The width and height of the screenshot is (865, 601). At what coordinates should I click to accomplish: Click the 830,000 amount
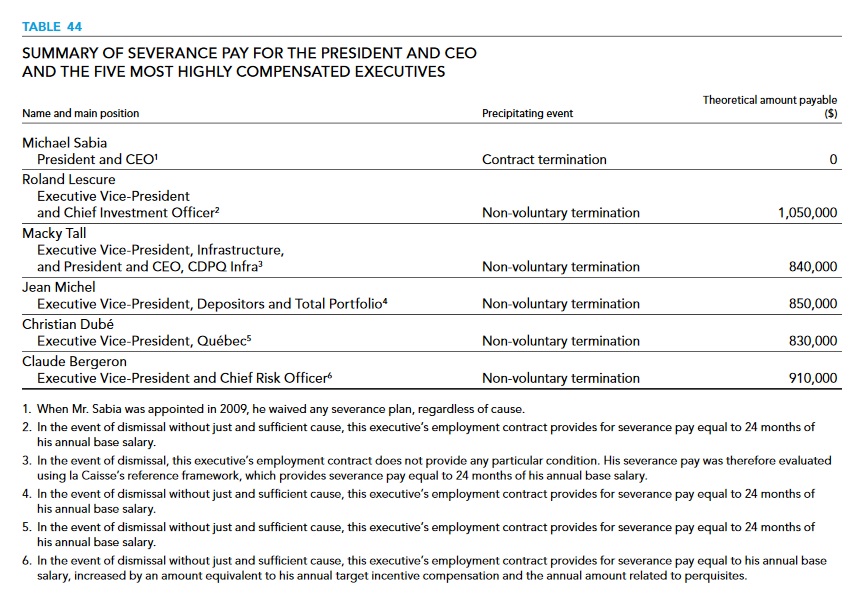coord(813,341)
